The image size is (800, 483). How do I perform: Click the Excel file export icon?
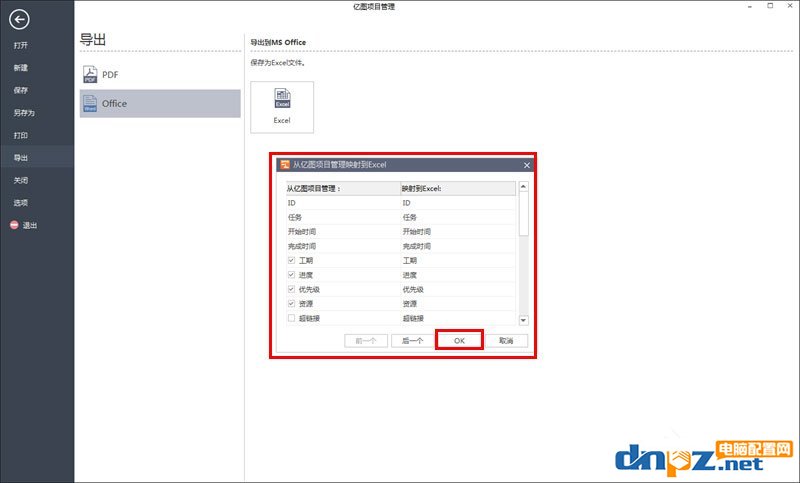282,106
